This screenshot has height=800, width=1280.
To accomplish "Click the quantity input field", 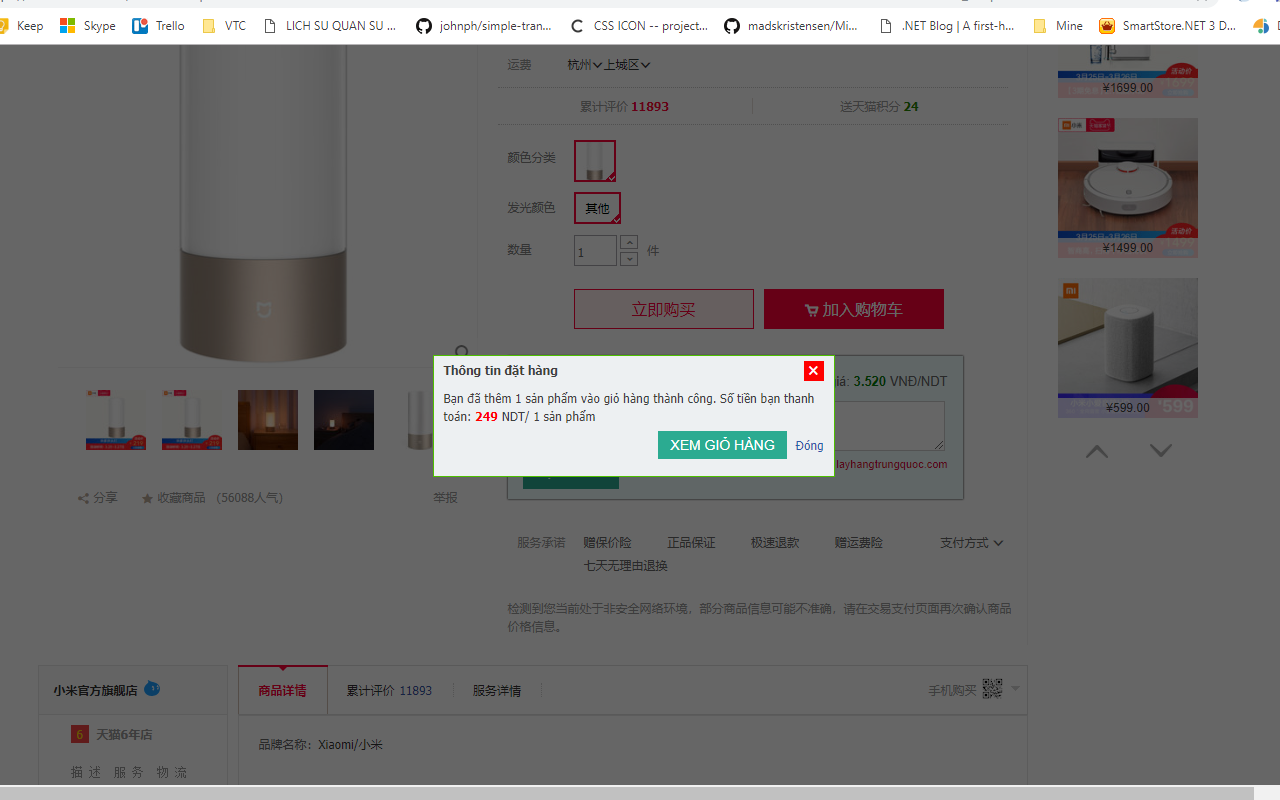I will pyautogui.click(x=595, y=251).
